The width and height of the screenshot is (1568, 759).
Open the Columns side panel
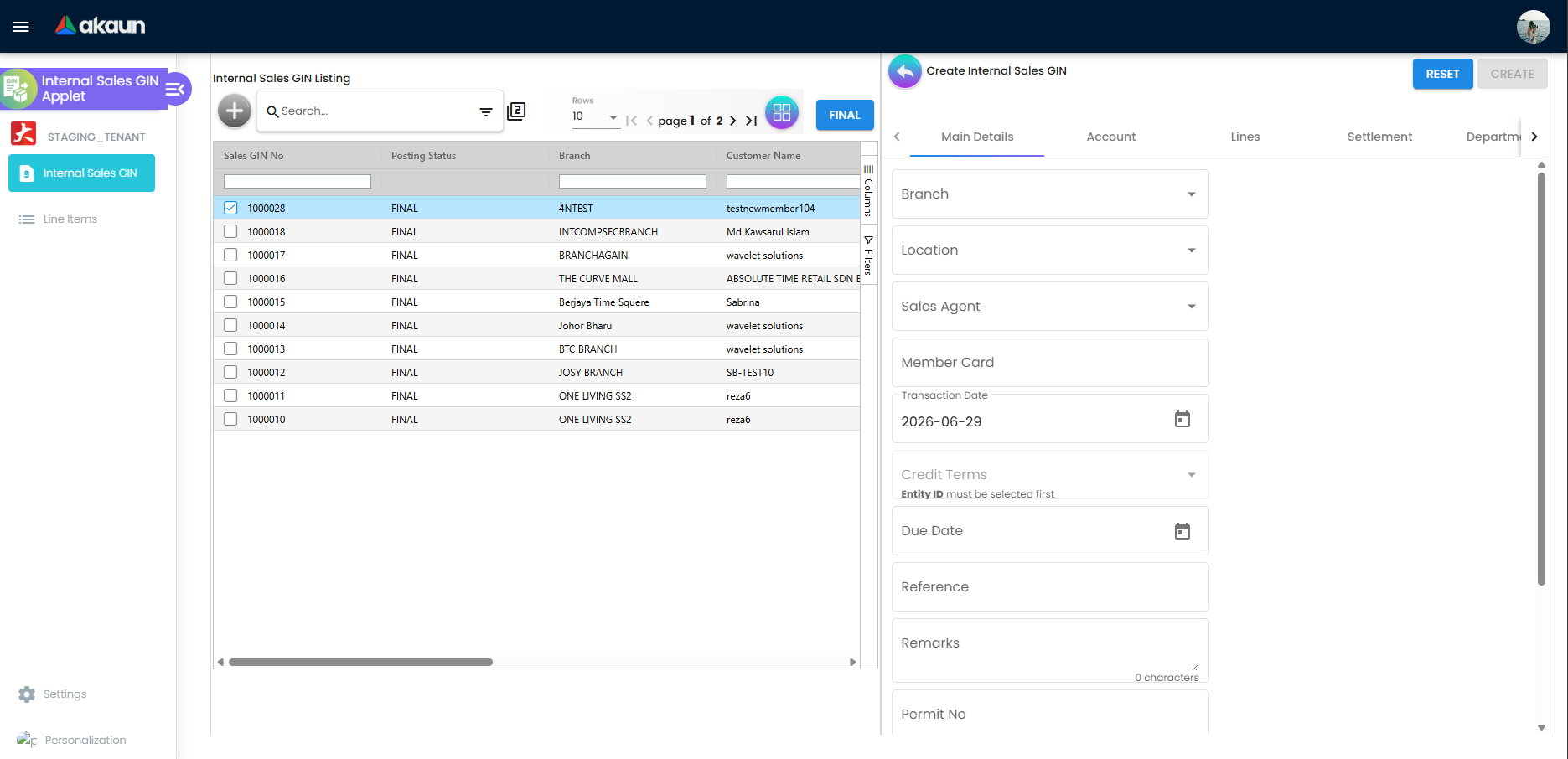(868, 190)
